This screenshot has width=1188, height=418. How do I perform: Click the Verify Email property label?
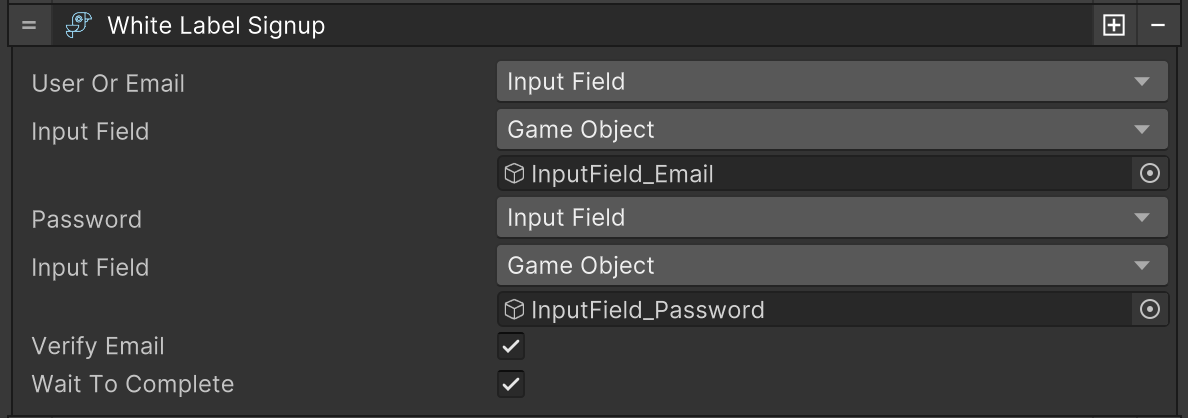[x=98, y=347]
